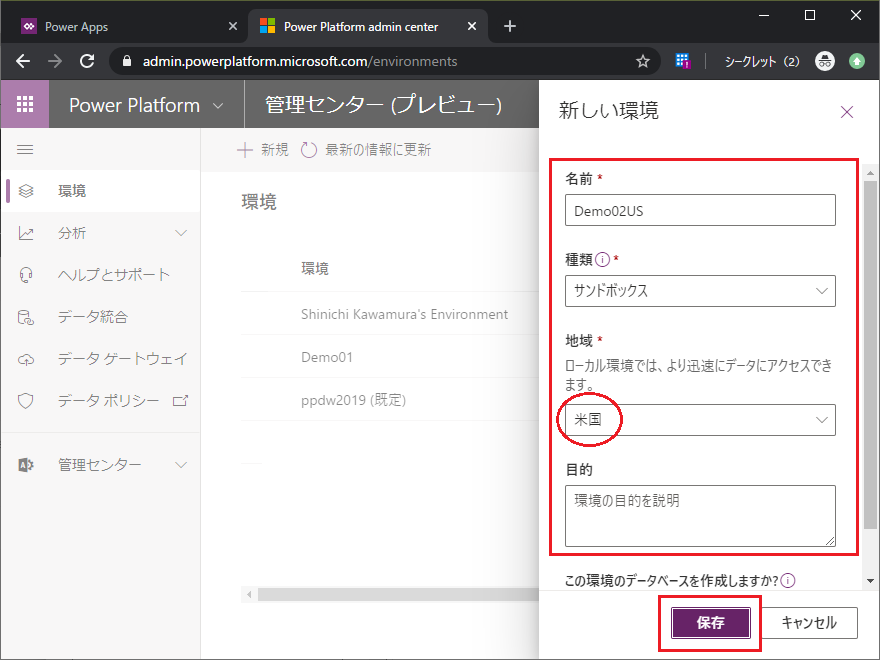Select 分析 in the sidebar
The height and width of the screenshot is (660, 880).
pos(100,233)
